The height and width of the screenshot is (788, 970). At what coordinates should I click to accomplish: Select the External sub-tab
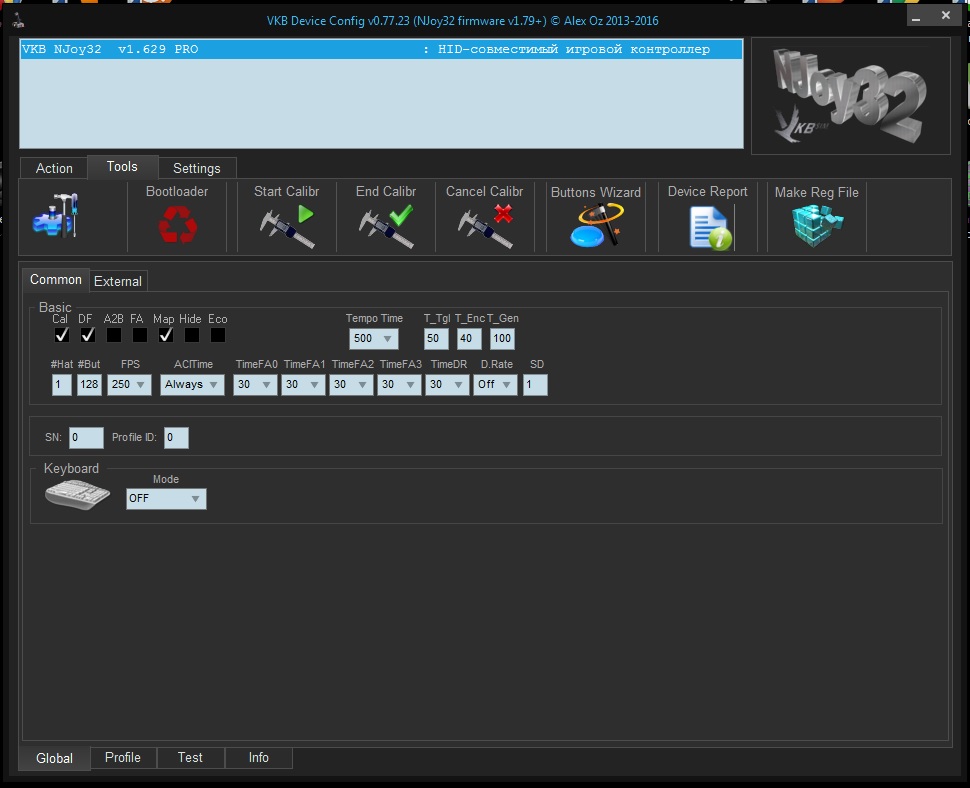[x=118, y=281]
